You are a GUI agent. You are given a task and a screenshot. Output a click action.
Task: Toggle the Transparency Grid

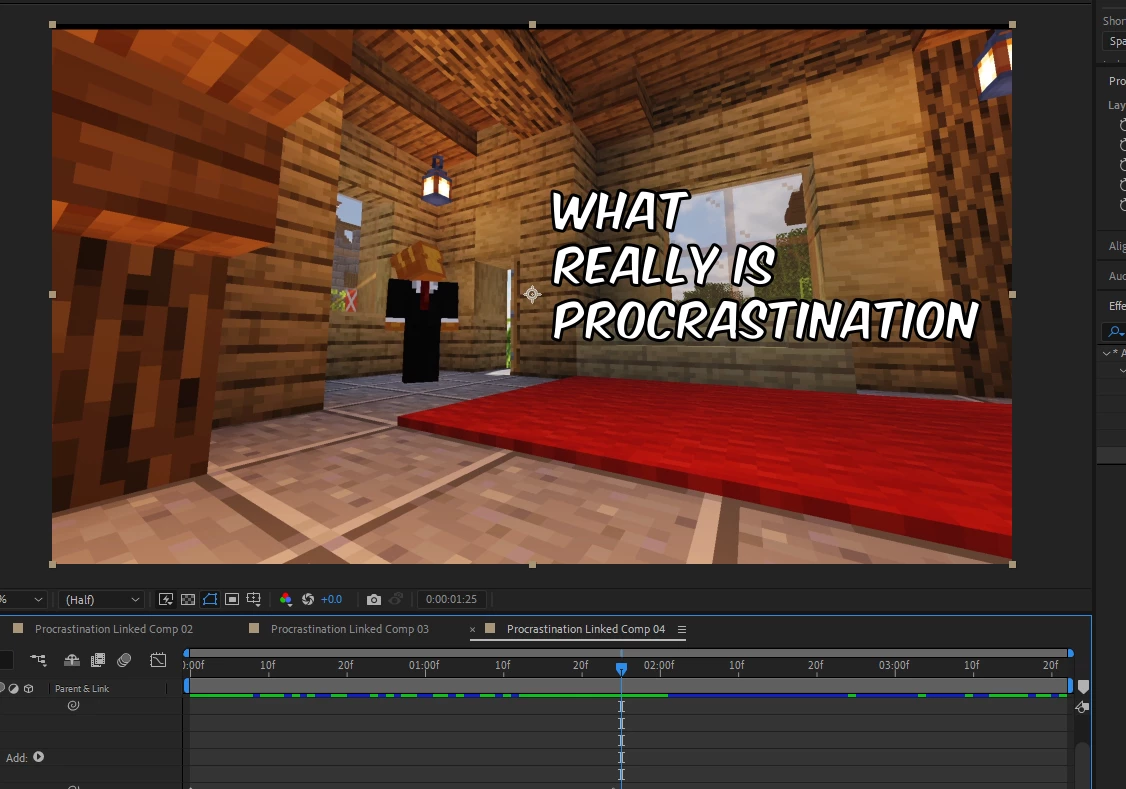(x=188, y=599)
